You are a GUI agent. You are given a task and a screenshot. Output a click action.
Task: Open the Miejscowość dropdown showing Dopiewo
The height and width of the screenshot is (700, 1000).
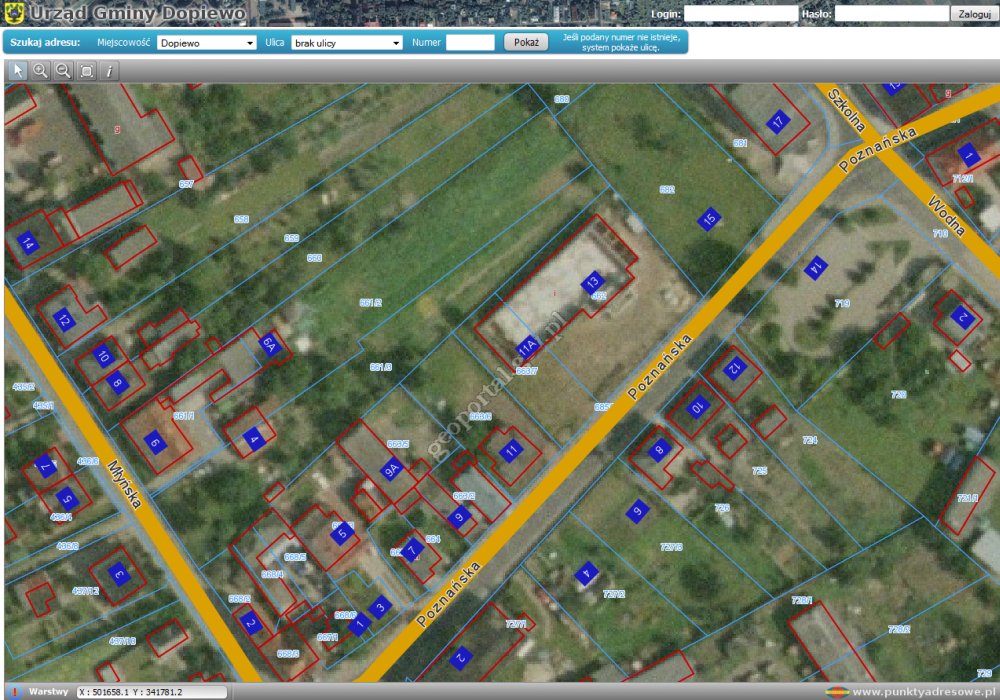point(207,43)
